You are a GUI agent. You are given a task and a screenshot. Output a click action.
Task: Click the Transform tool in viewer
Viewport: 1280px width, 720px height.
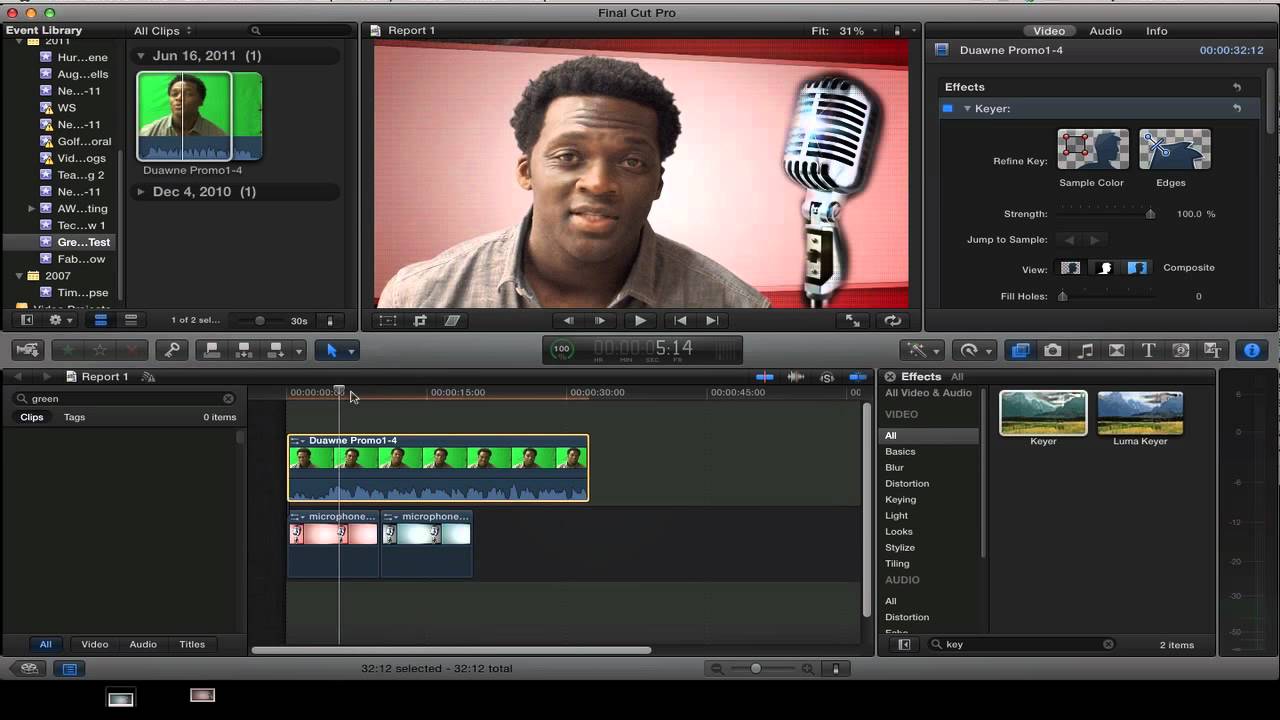pos(388,321)
